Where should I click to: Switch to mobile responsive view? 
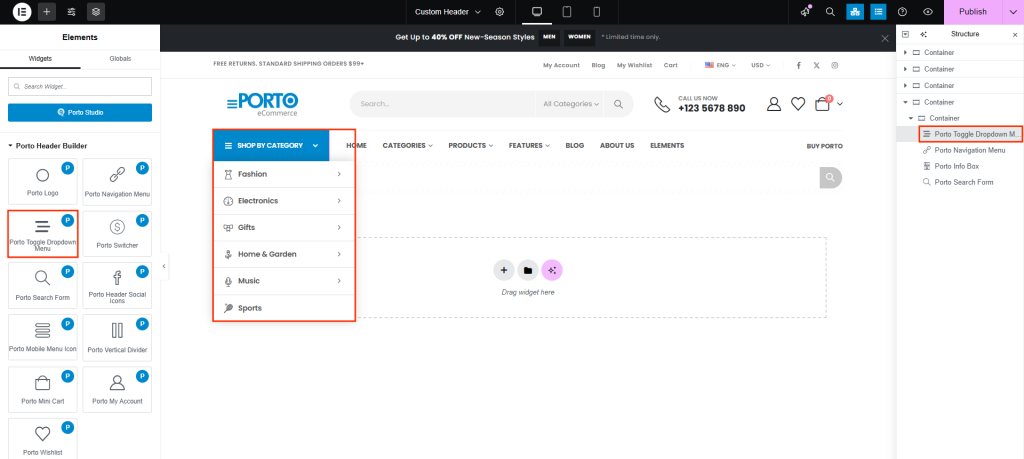(597, 12)
